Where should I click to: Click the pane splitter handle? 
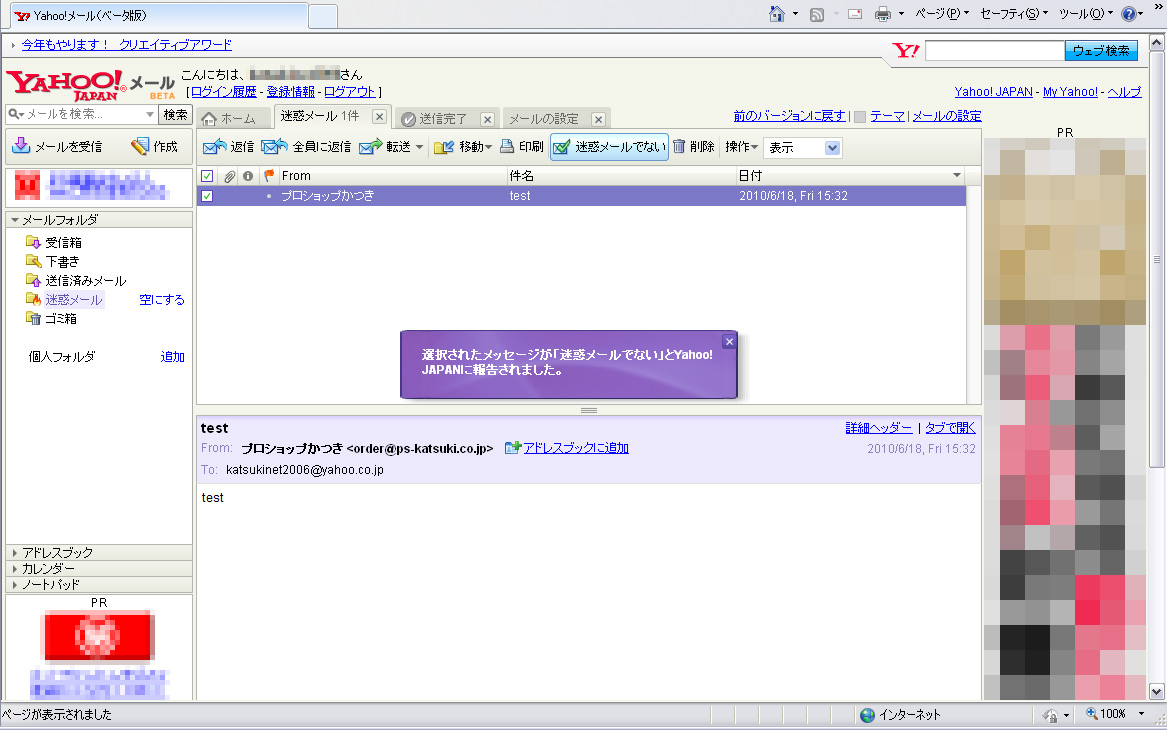pos(589,411)
